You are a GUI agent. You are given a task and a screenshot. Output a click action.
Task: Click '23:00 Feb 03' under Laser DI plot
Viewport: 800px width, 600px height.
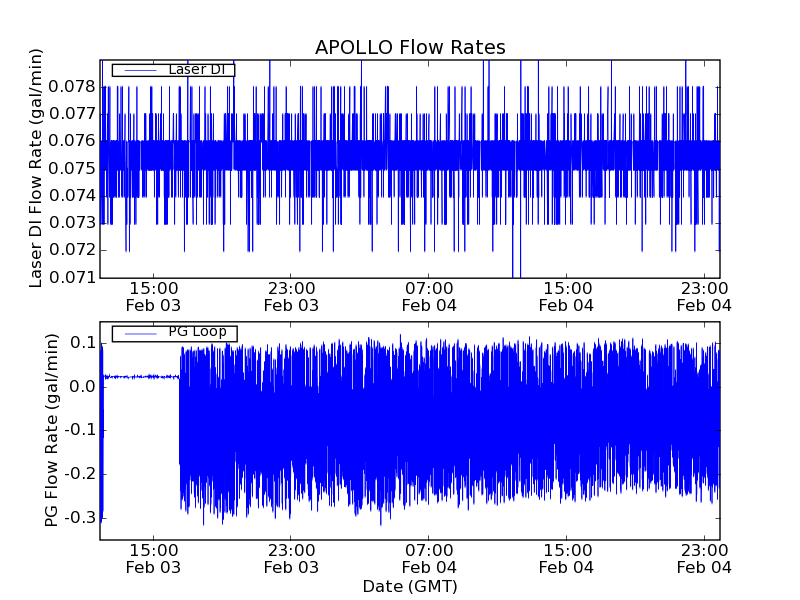[291, 297]
